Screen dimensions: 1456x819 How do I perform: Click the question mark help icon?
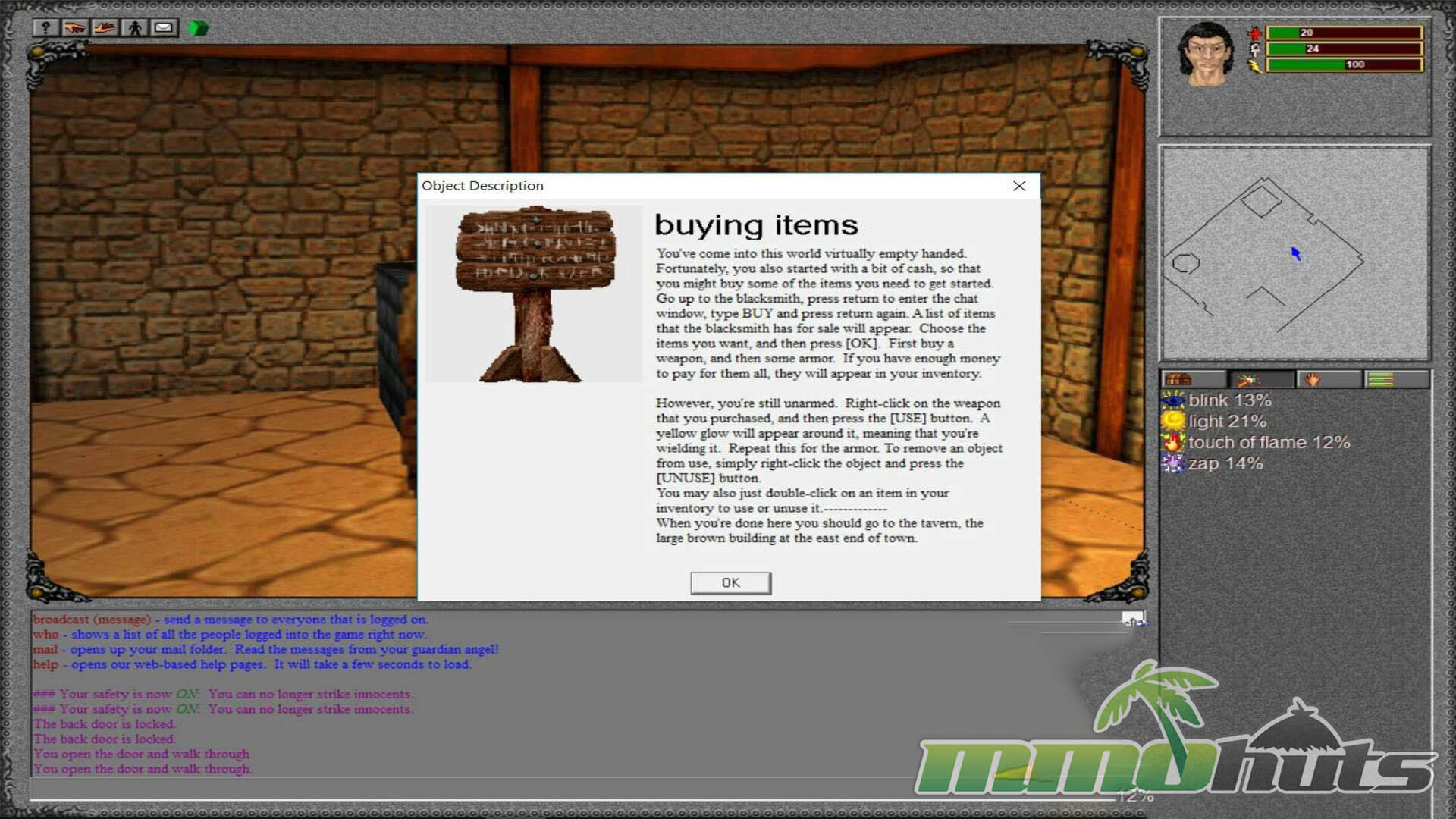45,28
